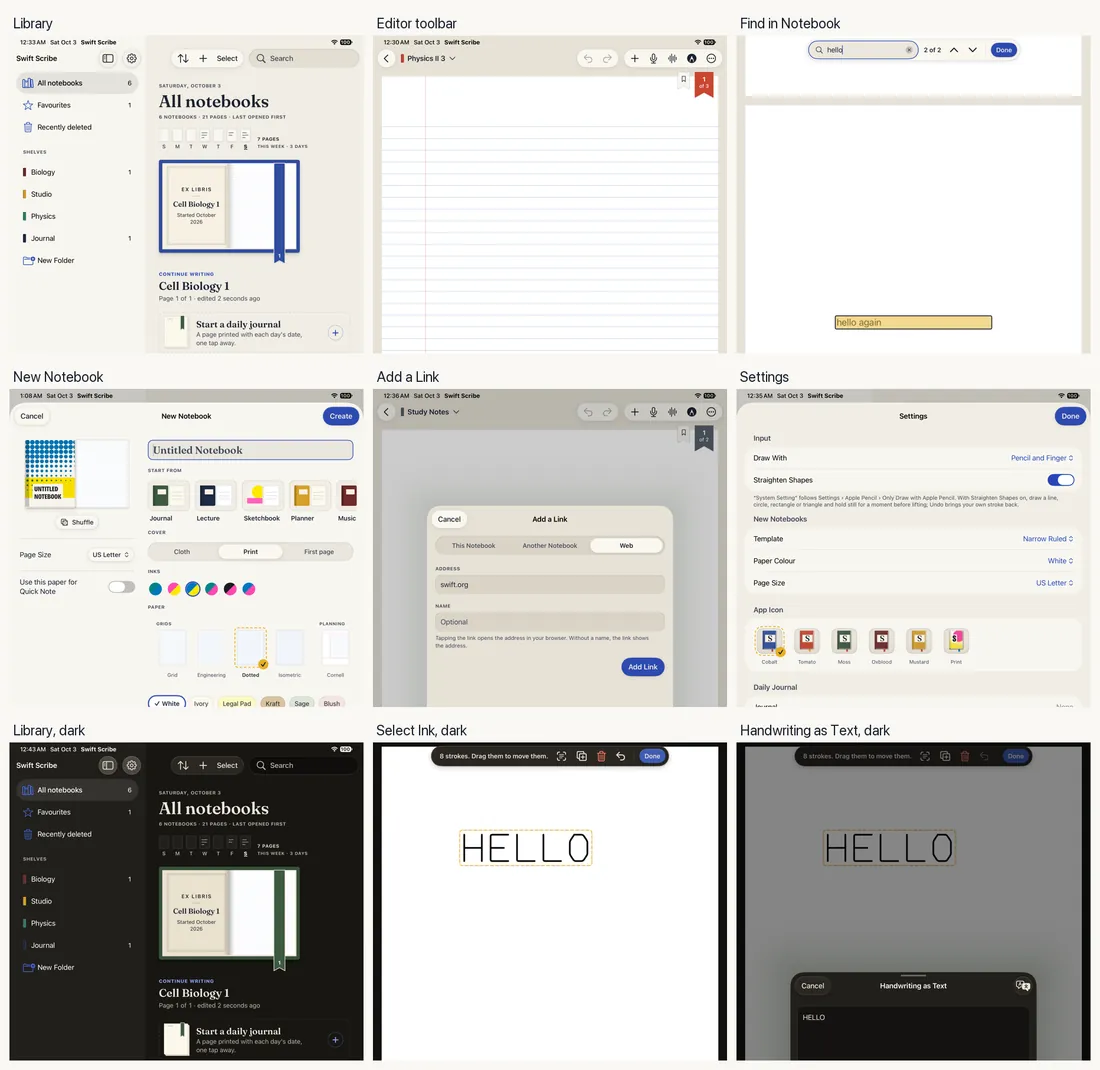This screenshot has height=1070, width=1100.
Task: Select Print cover tab in New Notebook
Action: [x=250, y=551]
